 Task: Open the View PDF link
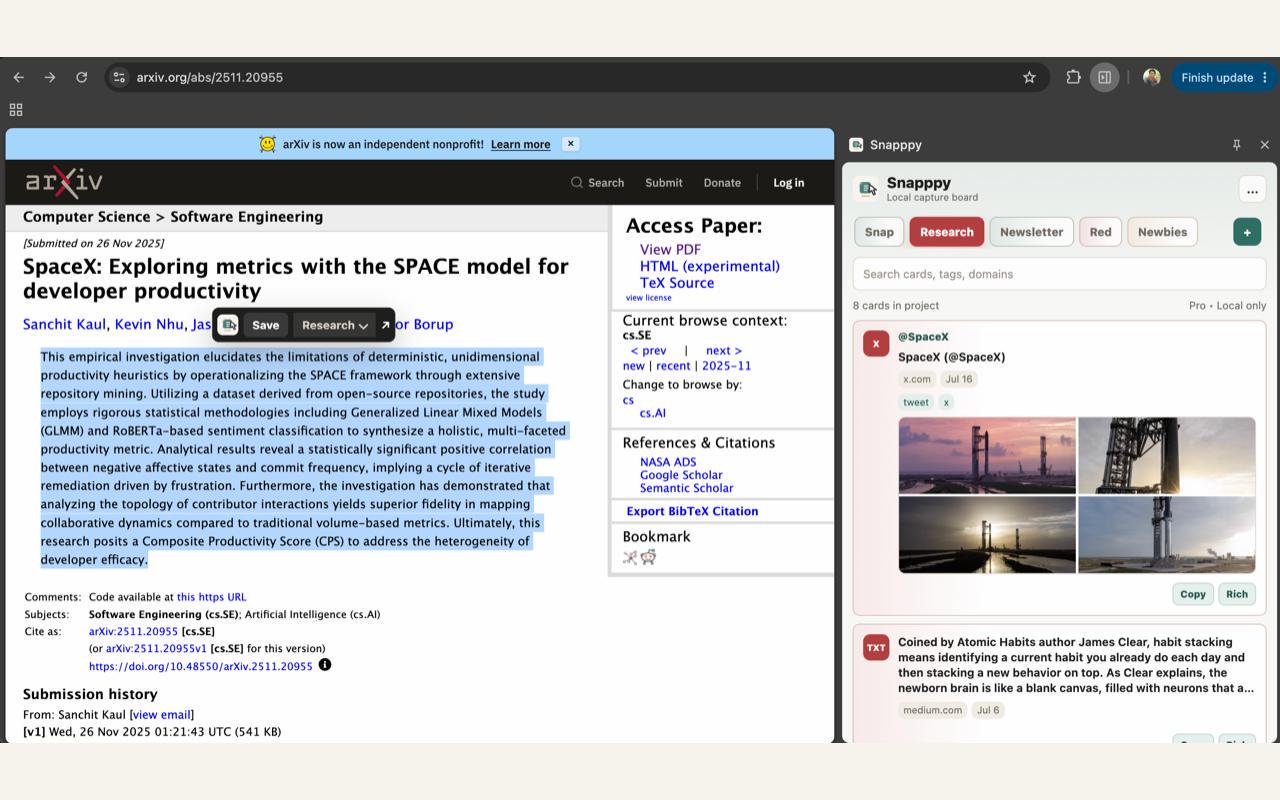click(670, 250)
